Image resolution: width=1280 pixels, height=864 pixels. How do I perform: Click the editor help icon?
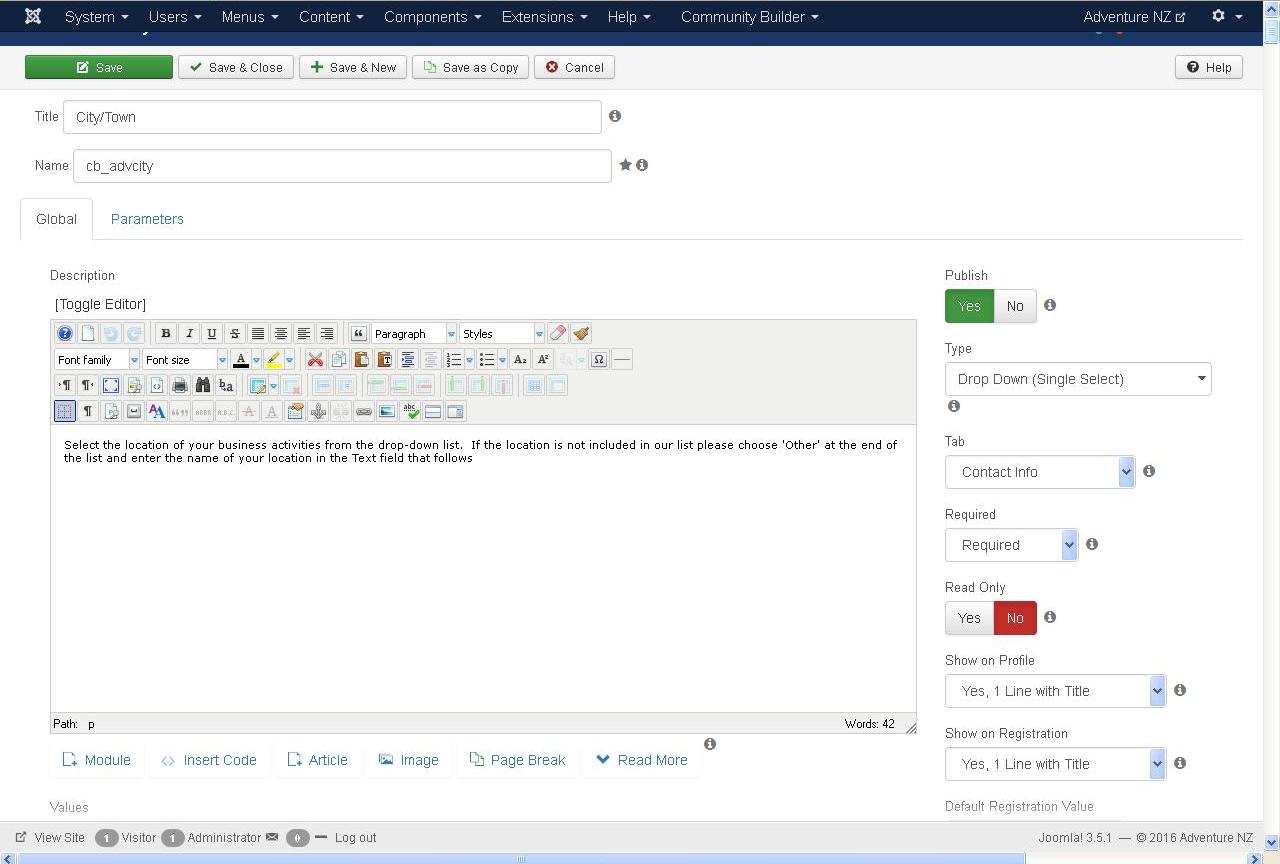[65, 333]
